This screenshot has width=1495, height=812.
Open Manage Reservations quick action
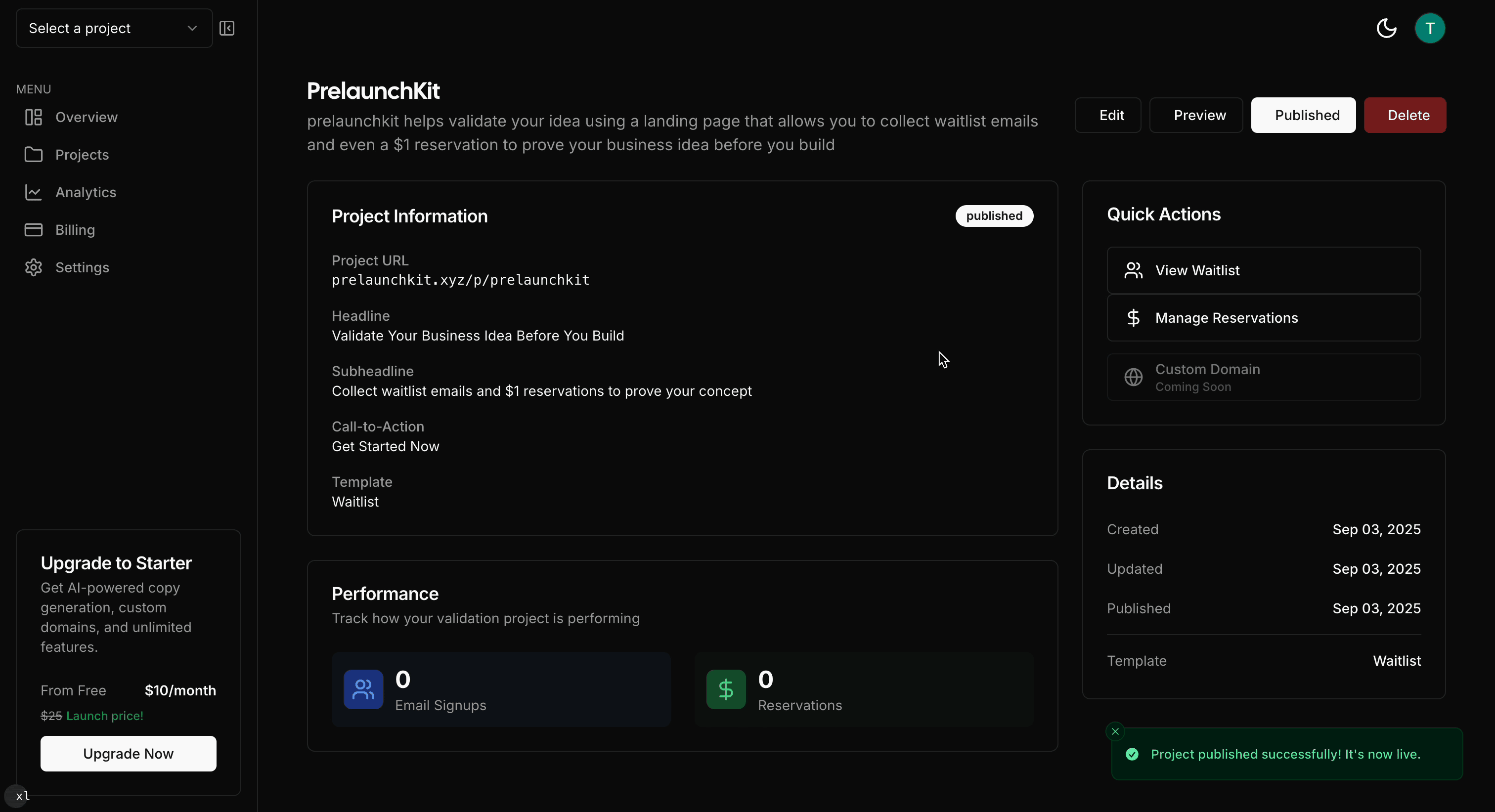(x=1263, y=317)
